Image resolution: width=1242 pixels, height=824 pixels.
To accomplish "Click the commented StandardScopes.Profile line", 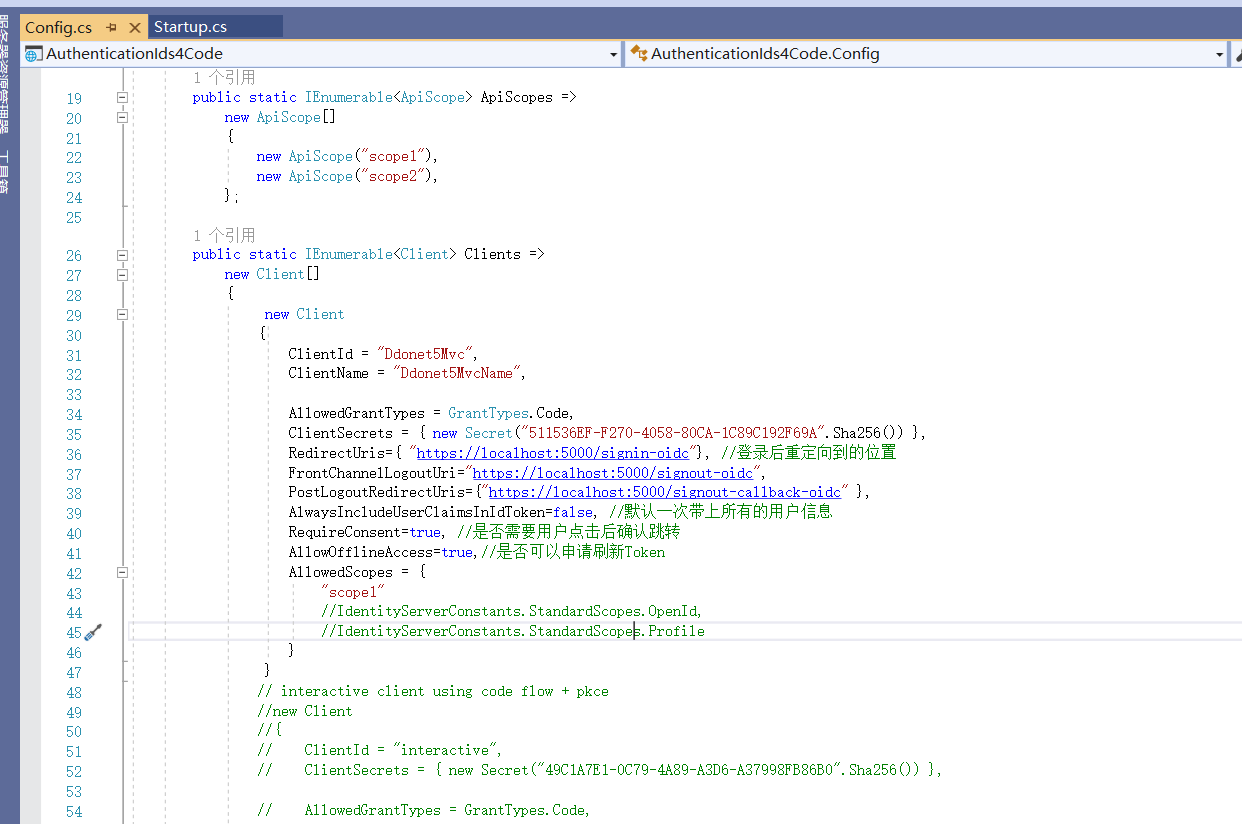I will click(x=513, y=632).
